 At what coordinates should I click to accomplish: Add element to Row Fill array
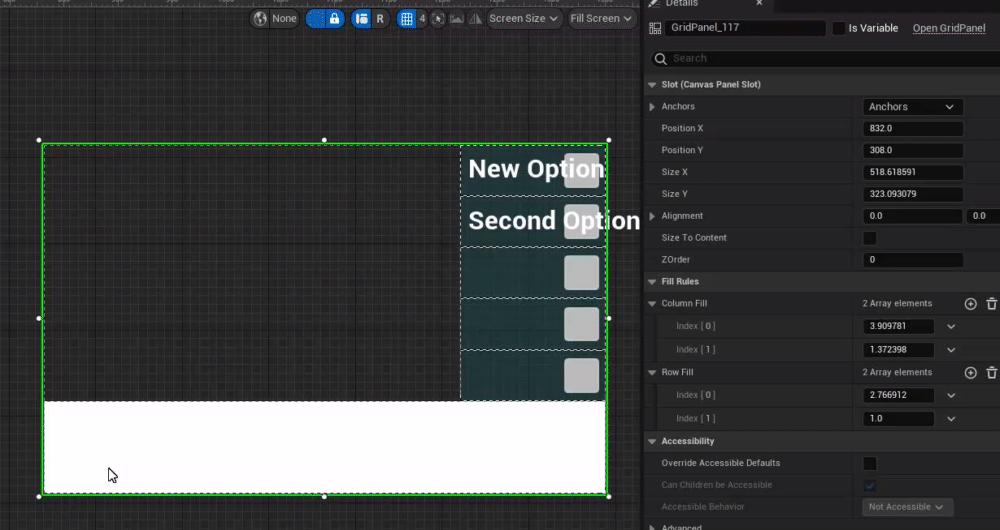(971, 372)
